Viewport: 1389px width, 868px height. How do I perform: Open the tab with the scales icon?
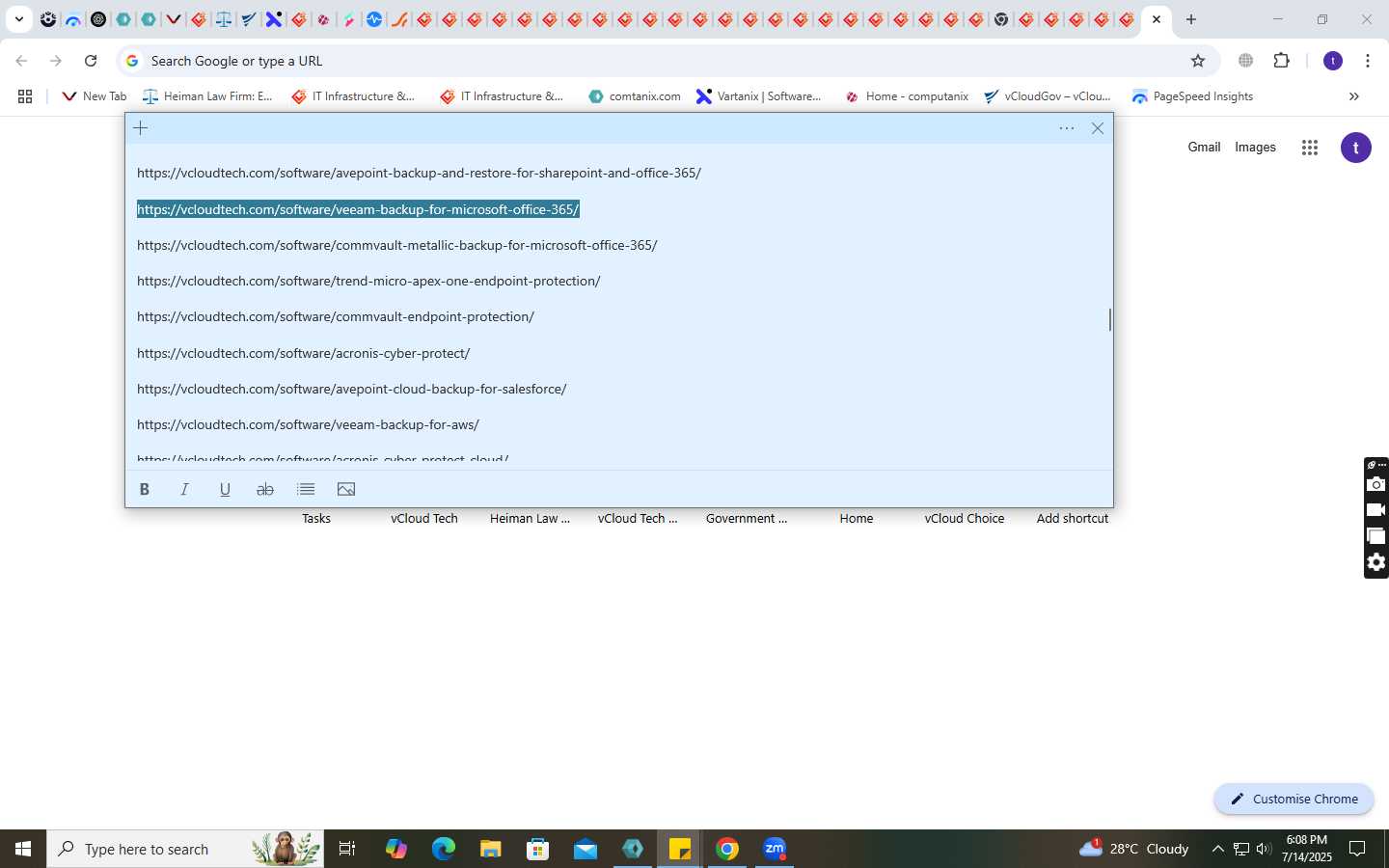pos(224,19)
